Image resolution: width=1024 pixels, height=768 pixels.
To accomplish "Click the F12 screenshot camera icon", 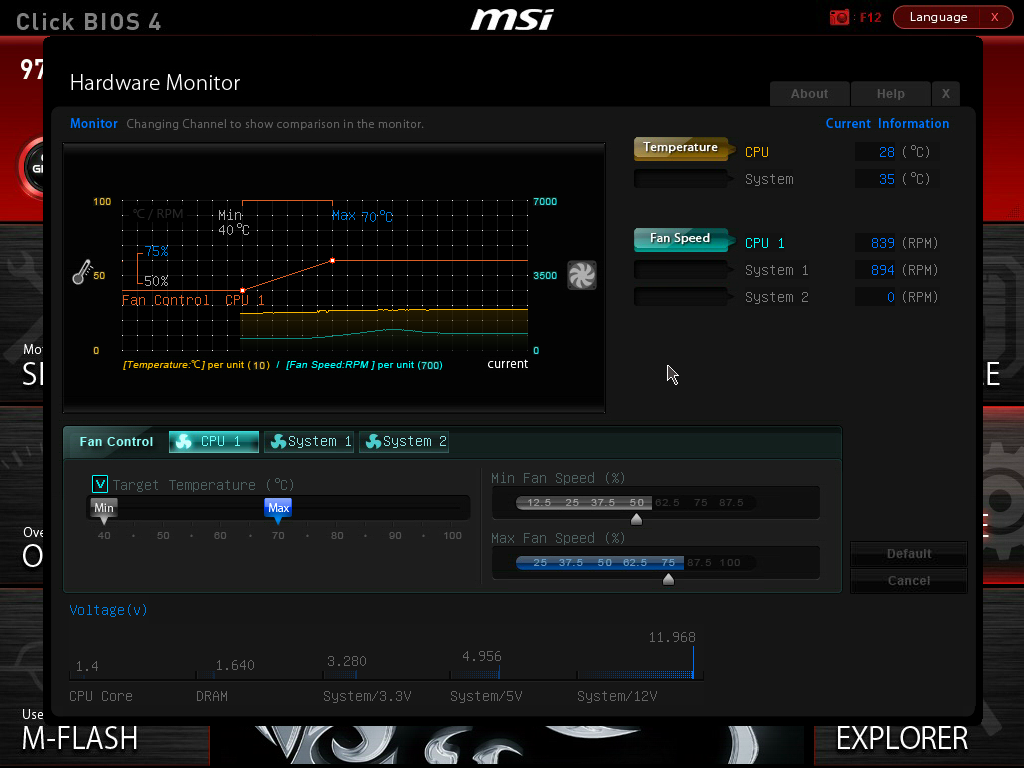I will 839,18.
